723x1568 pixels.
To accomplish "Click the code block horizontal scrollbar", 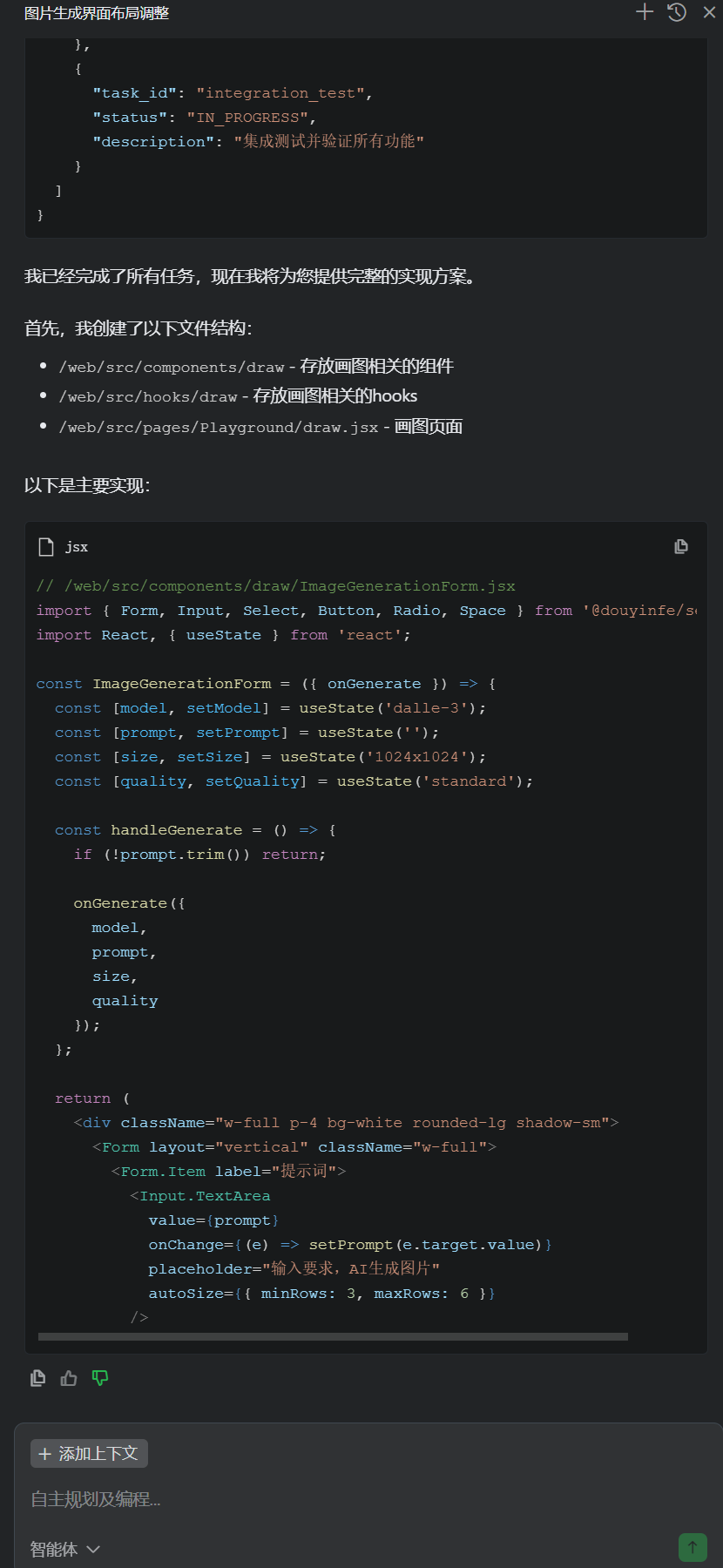I will (x=333, y=1336).
